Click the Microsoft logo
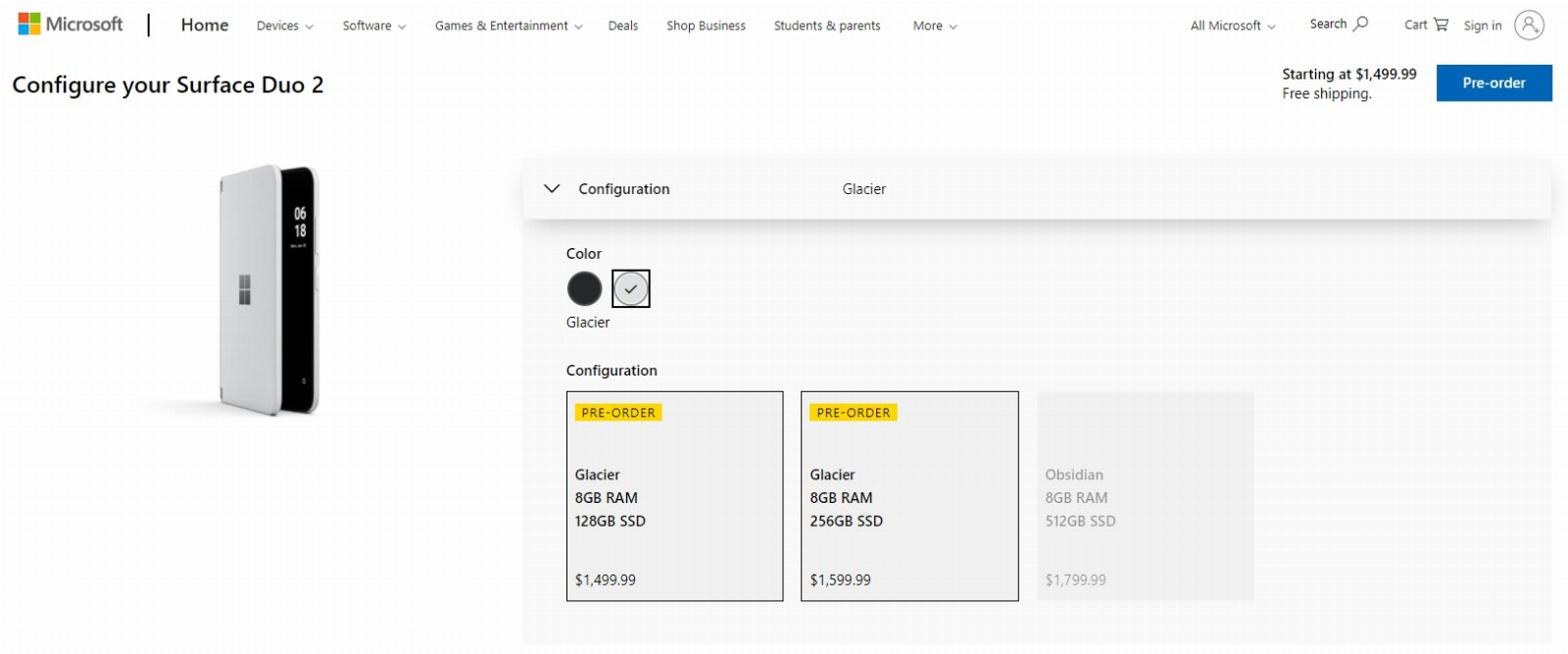The width and height of the screenshot is (1568, 654). coord(71,25)
